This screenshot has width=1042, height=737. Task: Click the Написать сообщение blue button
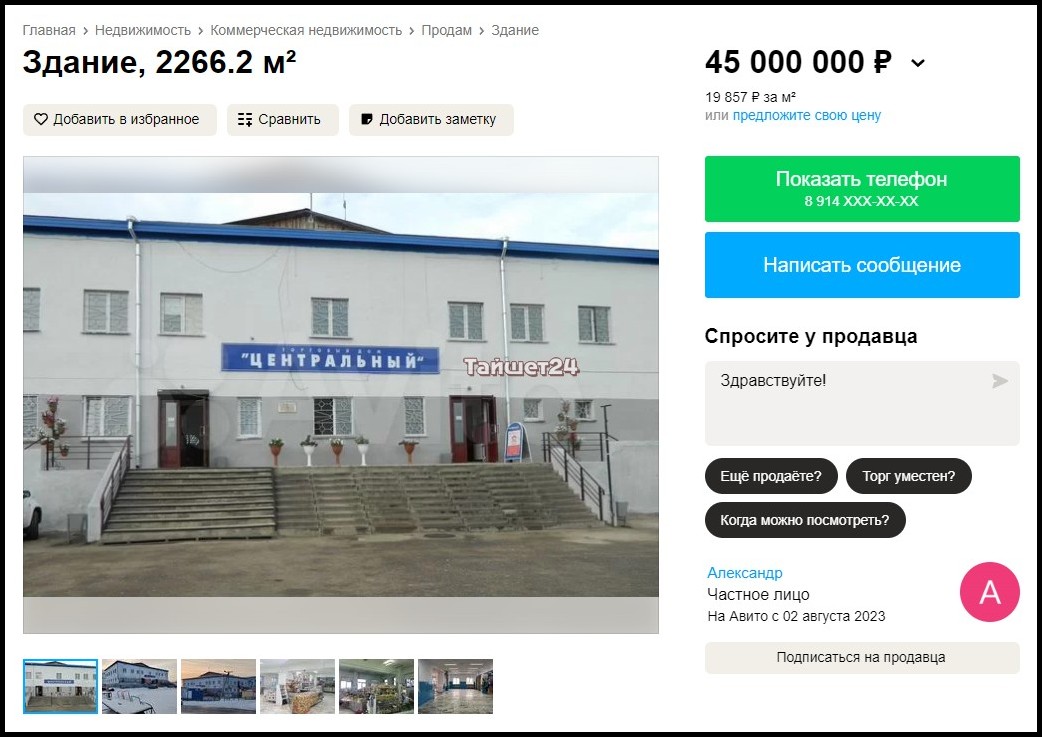pos(862,264)
